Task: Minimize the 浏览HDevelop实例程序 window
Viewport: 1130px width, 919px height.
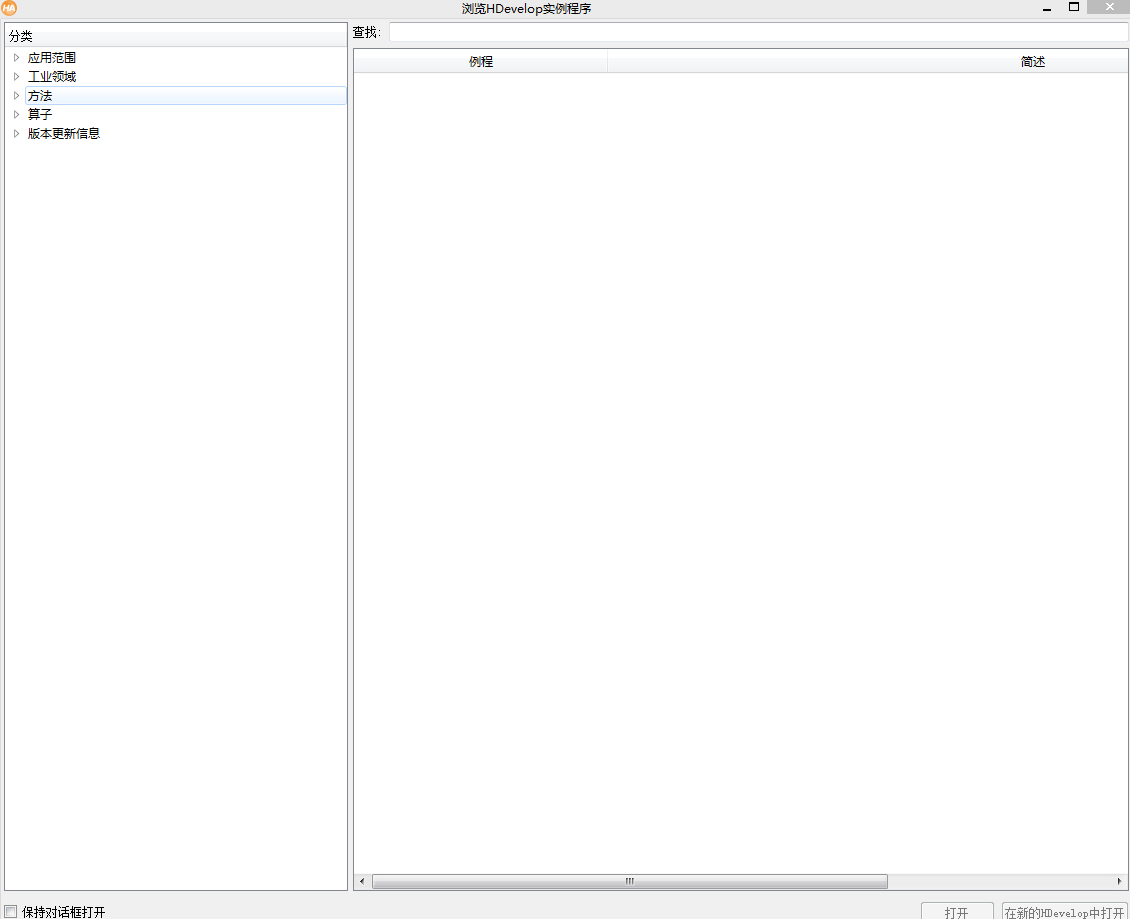Action: (1047, 8)
